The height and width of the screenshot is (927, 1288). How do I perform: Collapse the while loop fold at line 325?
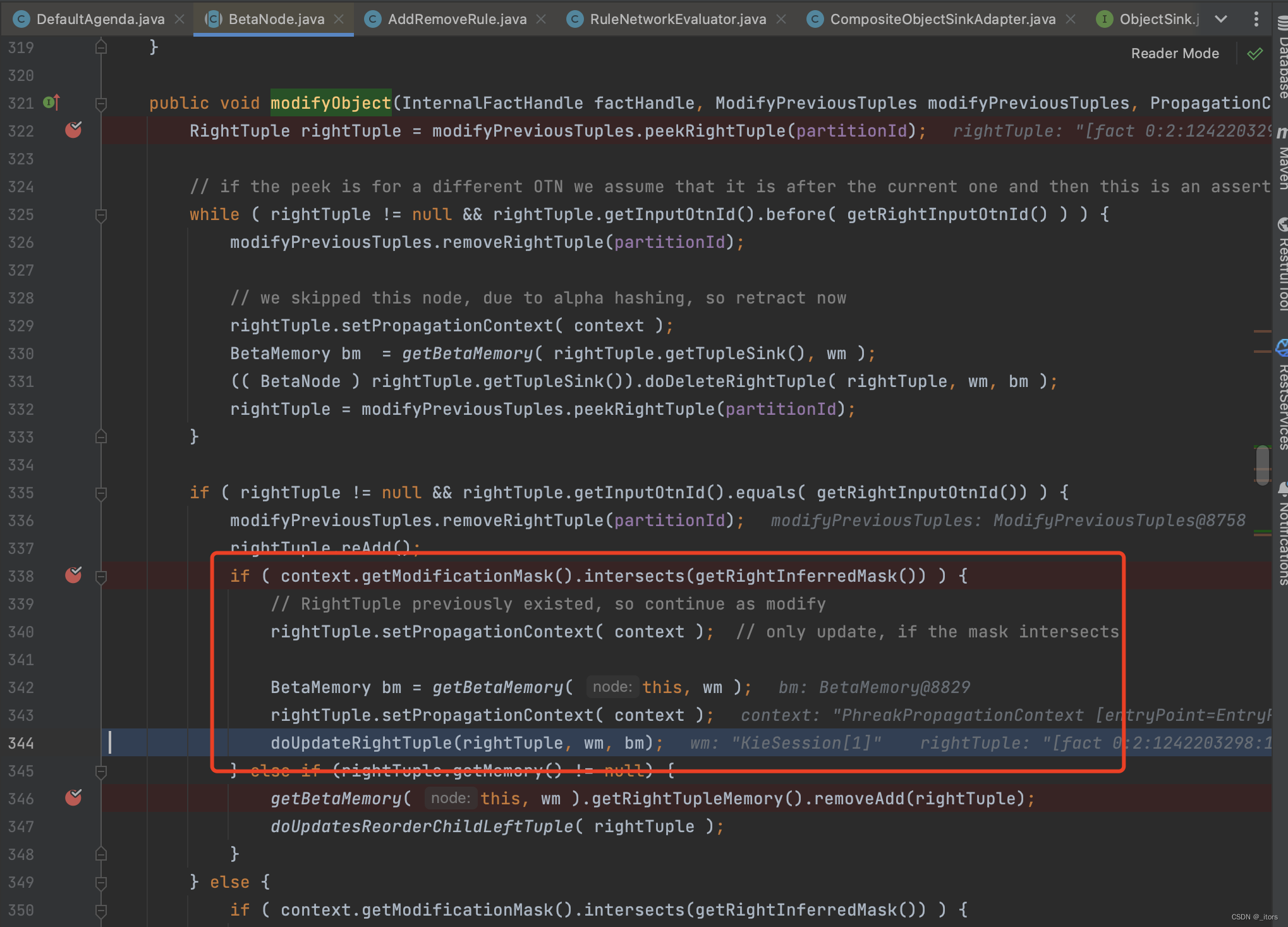(x=101, y=215)
